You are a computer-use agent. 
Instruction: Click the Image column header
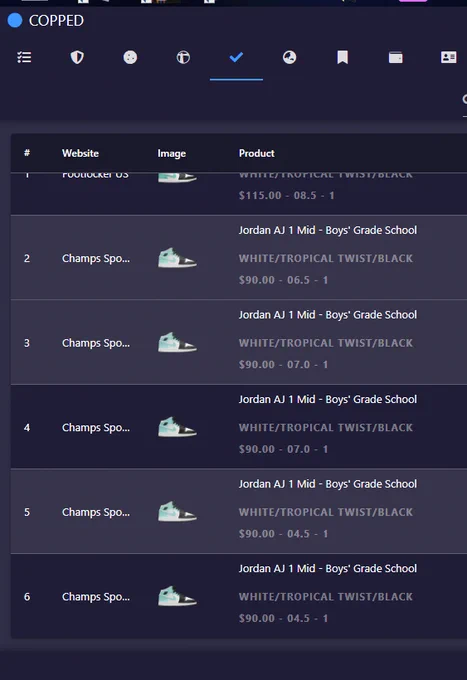tap(172, 154)
